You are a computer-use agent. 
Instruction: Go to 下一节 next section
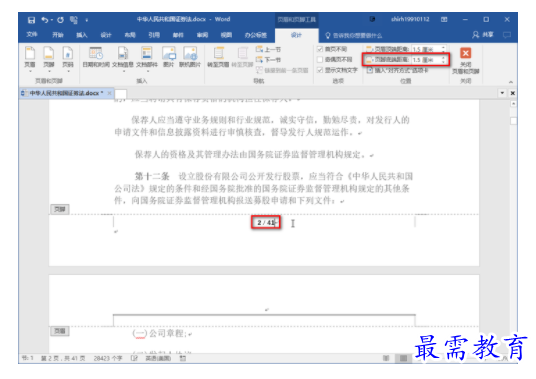click(268, 60)
